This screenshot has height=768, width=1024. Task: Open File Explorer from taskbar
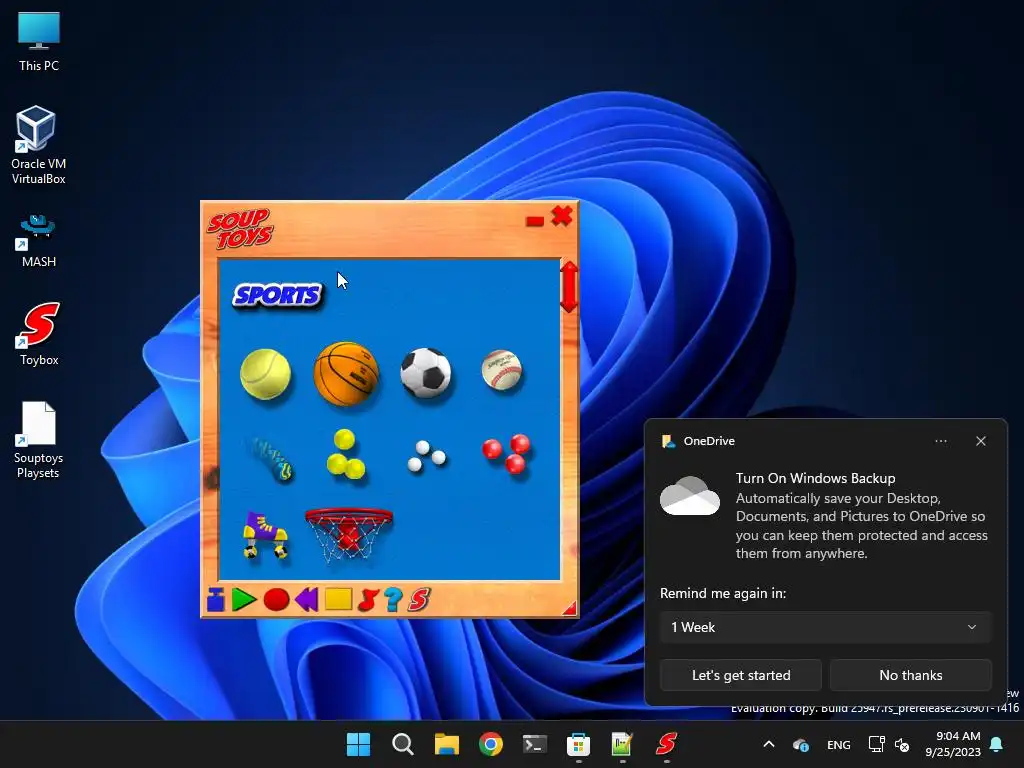[447, 744]
